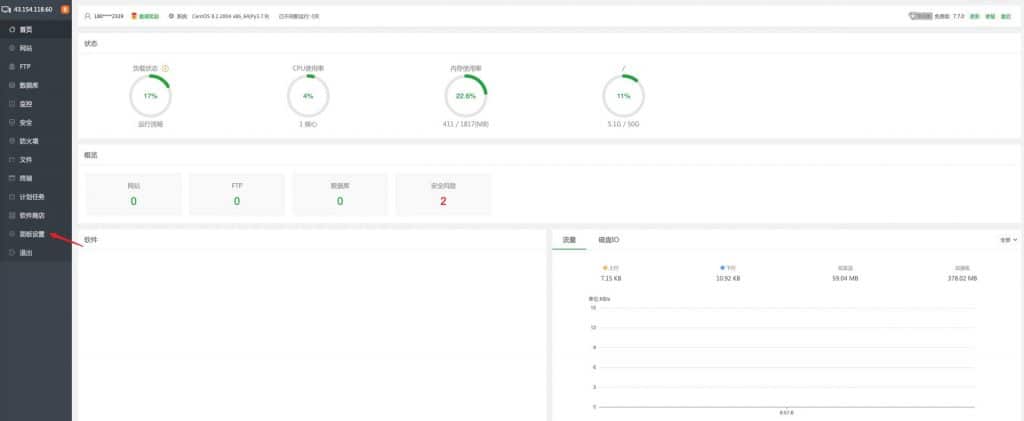Click the 负载状态 help question-mark icon
The height and width of the screenshot is (421, 1024).
pyautogui.click(x=165, y=69)
